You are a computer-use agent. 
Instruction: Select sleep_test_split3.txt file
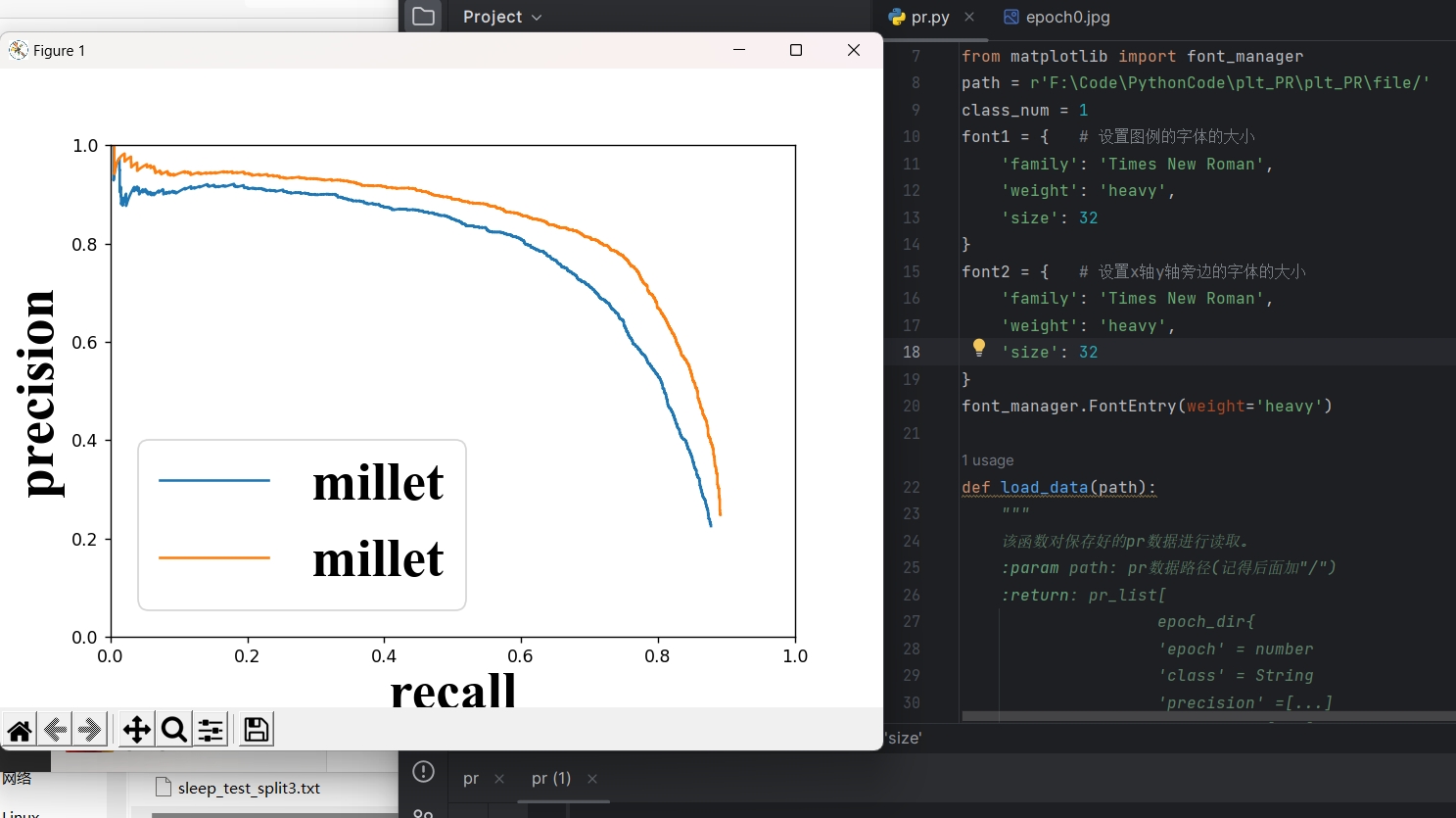(x=238, y=788)
